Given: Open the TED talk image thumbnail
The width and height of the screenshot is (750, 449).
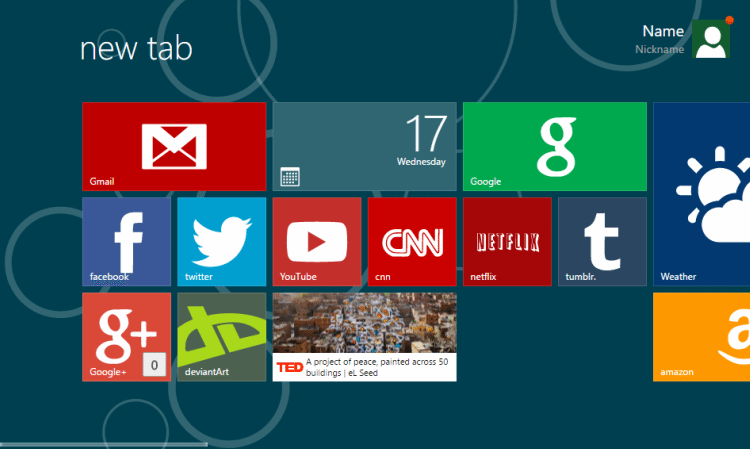Looking at the screenshot, I should [x=364, y=323].
